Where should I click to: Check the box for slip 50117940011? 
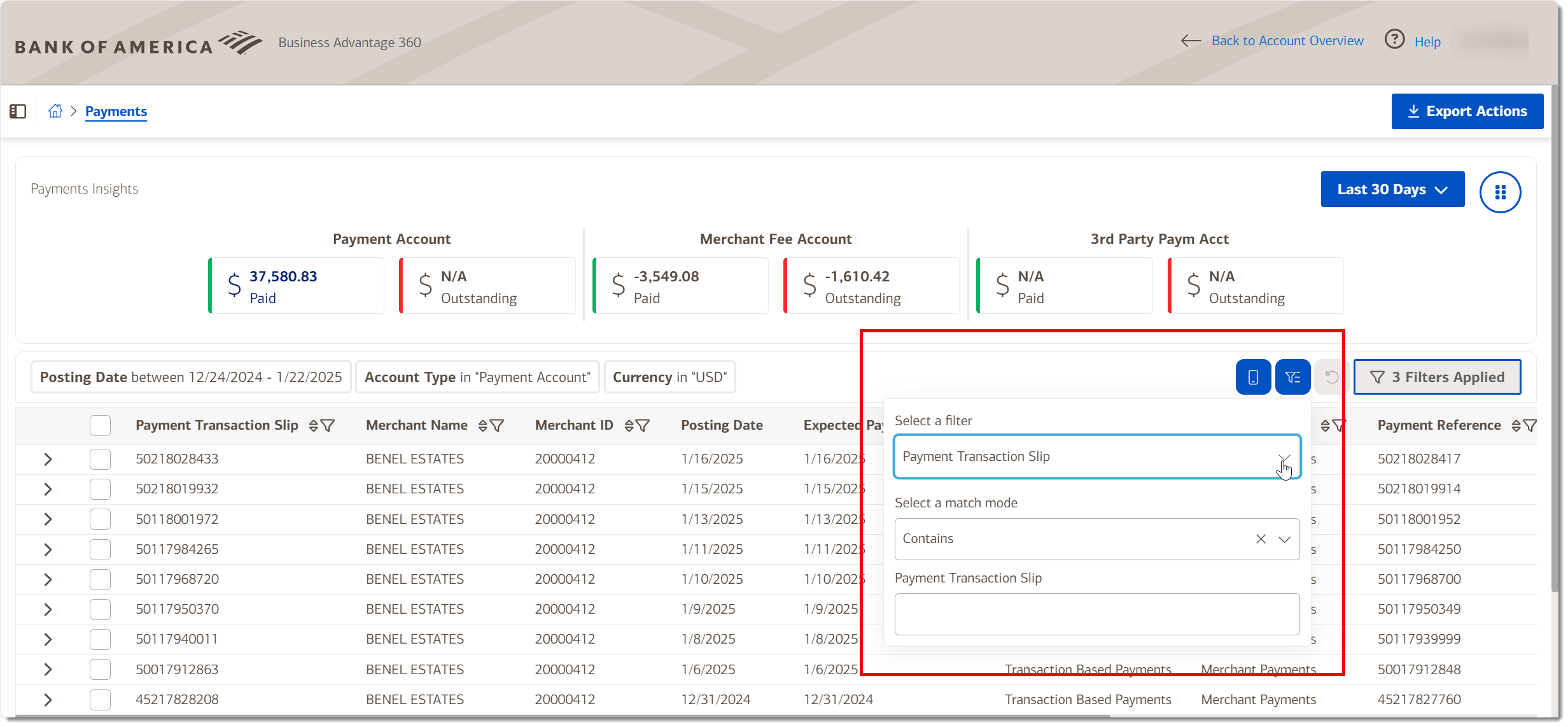click(x=100, y=639)
